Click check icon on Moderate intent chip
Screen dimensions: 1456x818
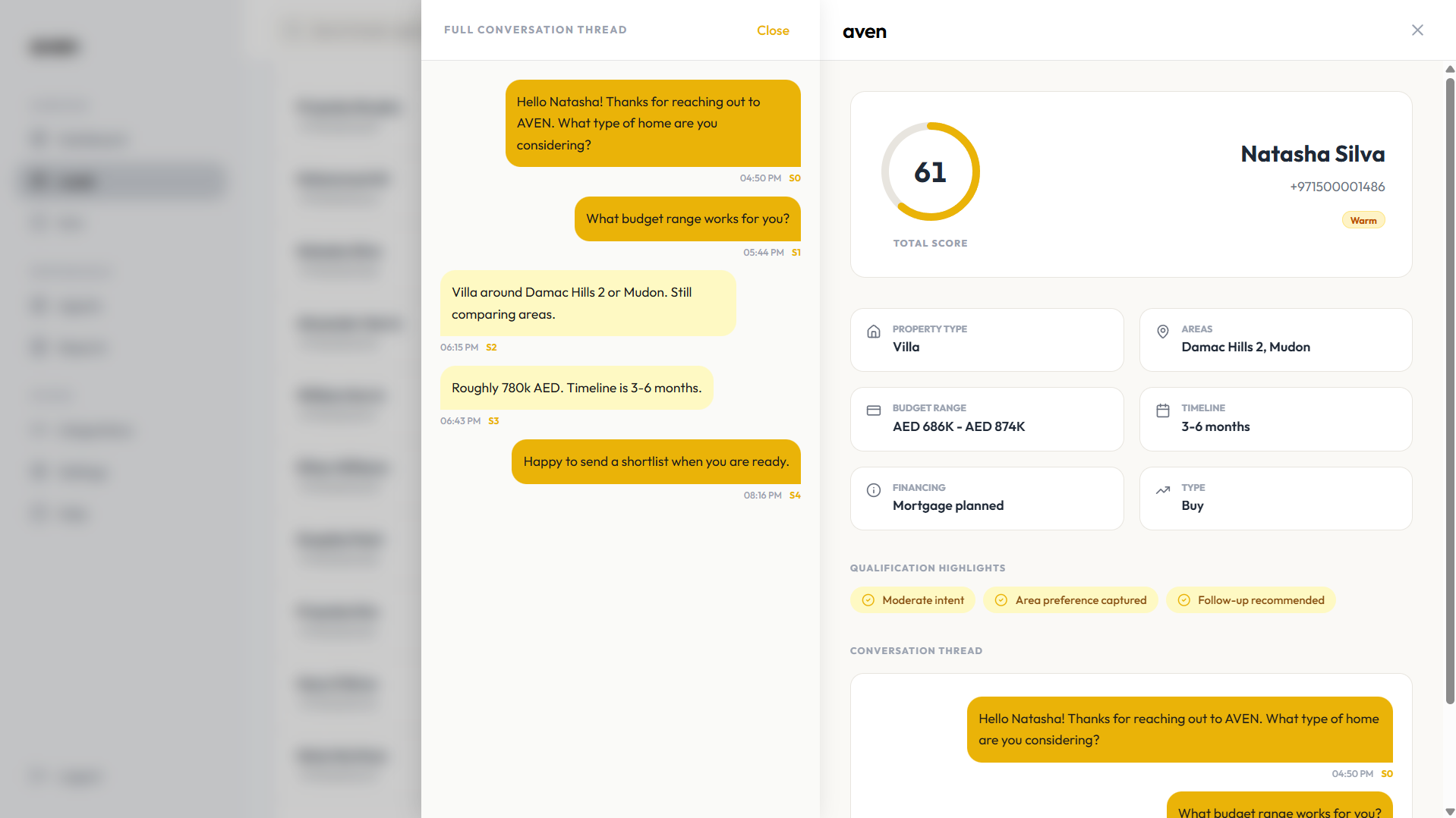click(x=868, y=600)
